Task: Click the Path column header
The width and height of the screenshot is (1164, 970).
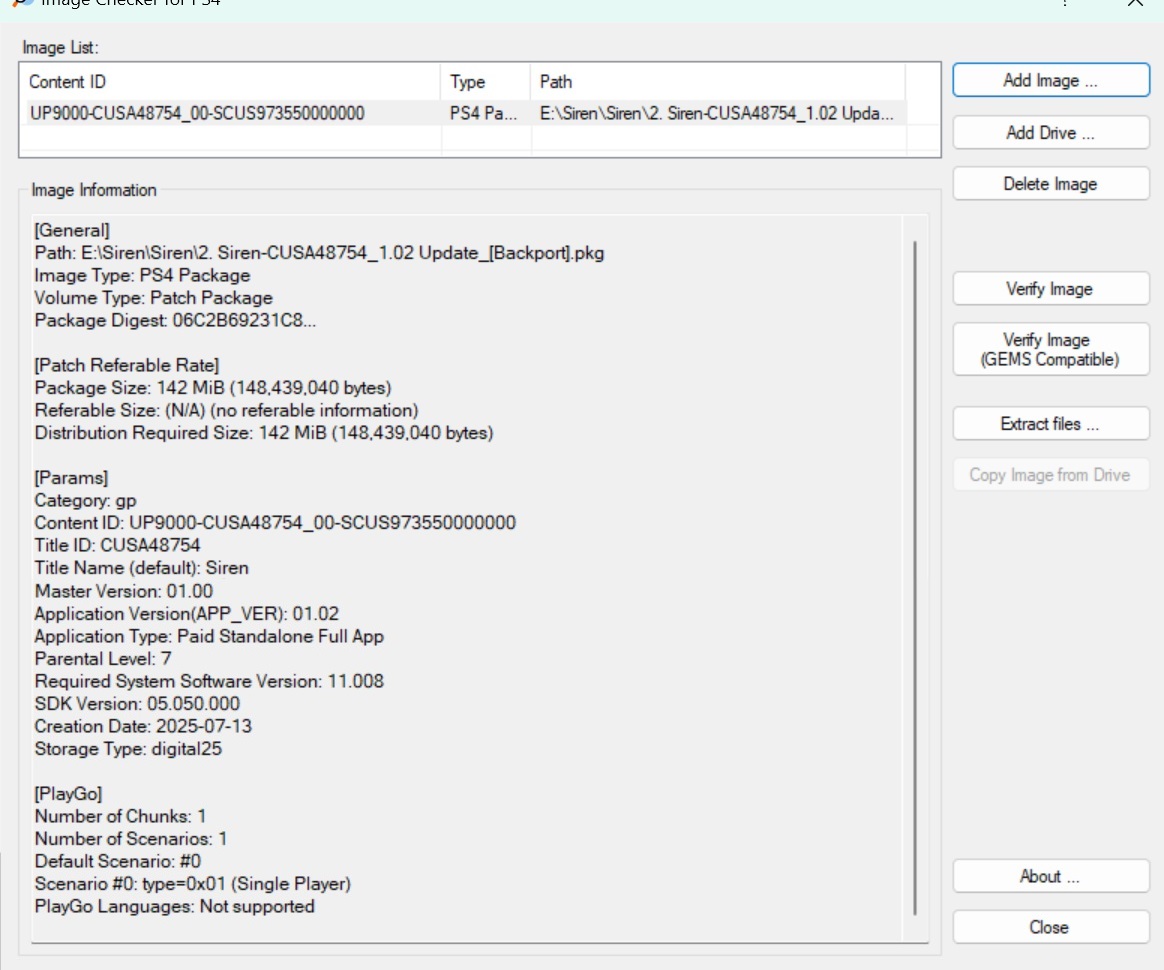Action: pos(717,82)
